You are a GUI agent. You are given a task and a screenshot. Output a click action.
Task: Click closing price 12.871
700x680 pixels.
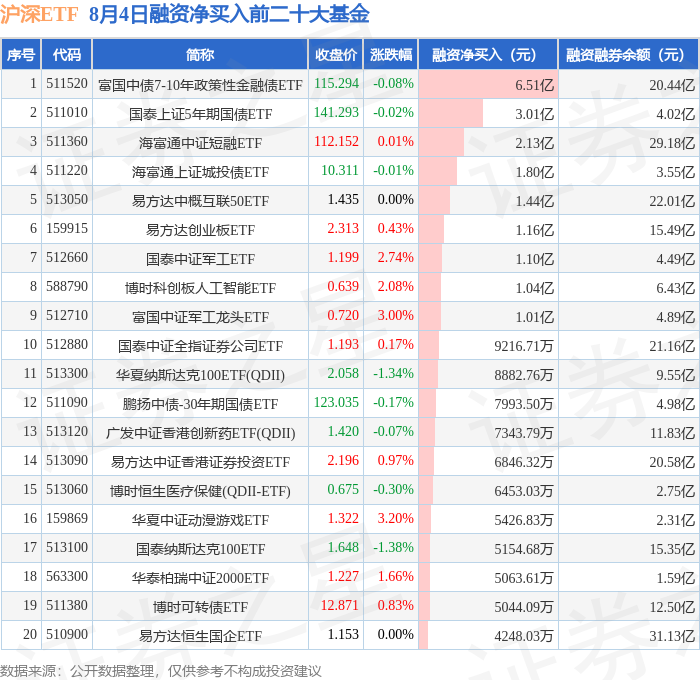[340, 606]
